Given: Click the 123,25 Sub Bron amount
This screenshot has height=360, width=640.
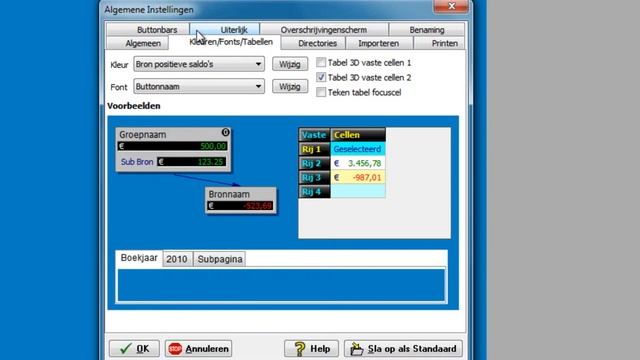Looking at the screenshot, I should [x=191, y=162].
